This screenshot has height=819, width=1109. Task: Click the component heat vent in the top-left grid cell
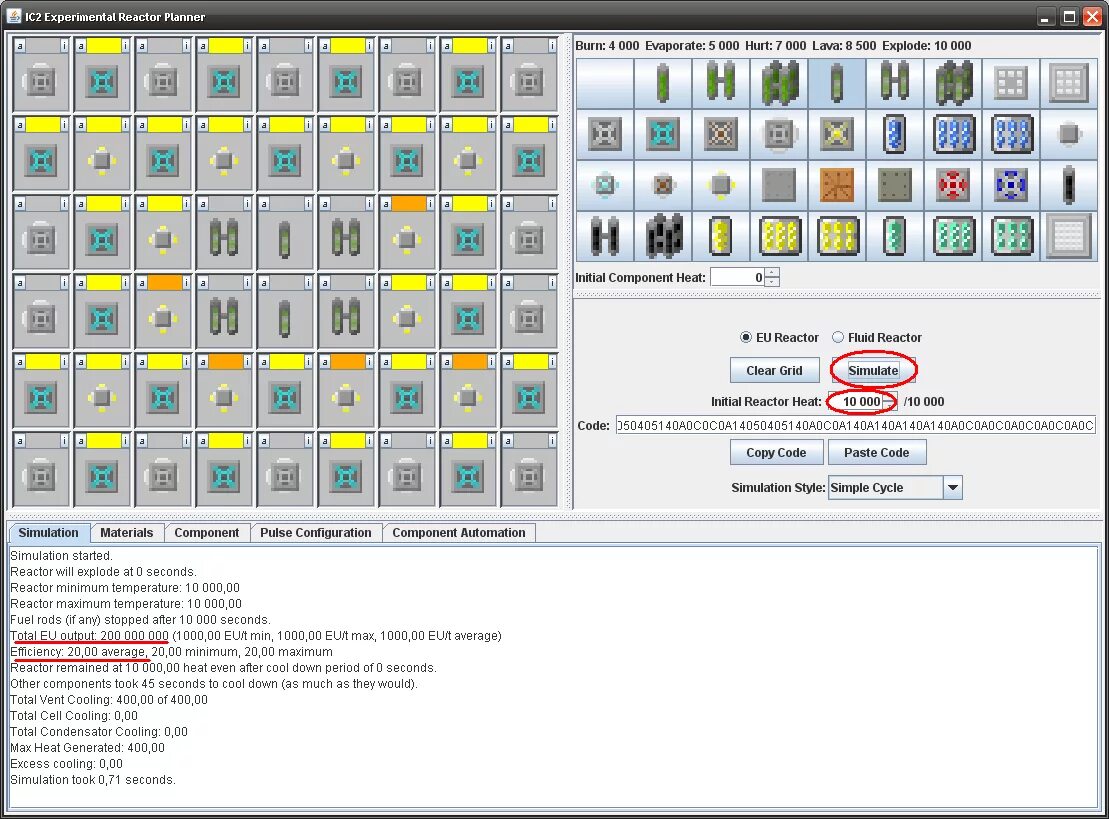(41, 82)
